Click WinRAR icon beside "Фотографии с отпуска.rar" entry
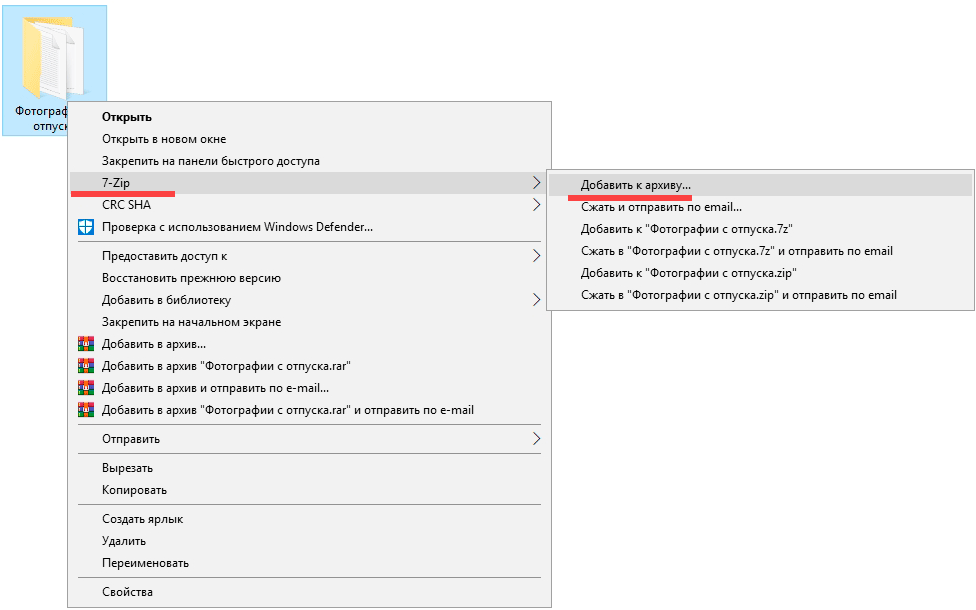The width and height of the screenshot is (976, 610). (x=85, y=366)
